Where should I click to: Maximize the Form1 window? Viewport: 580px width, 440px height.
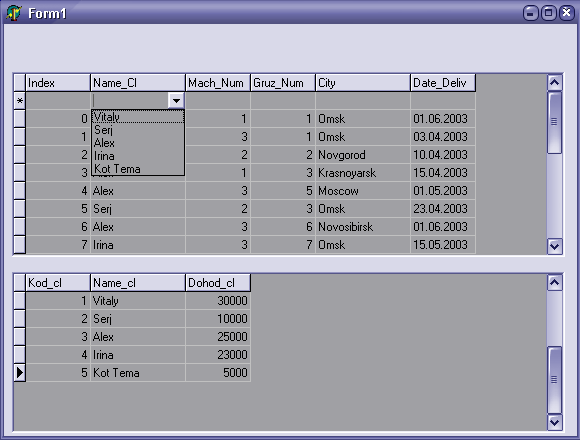click(x=549, y=13)
